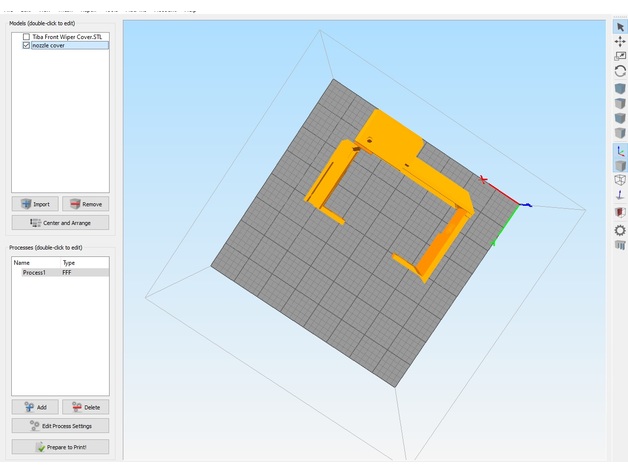Enable the Tiba Front Wiper Cover.STL checkbox
Viewport: 628px width, 472px height.
point(26,36)
